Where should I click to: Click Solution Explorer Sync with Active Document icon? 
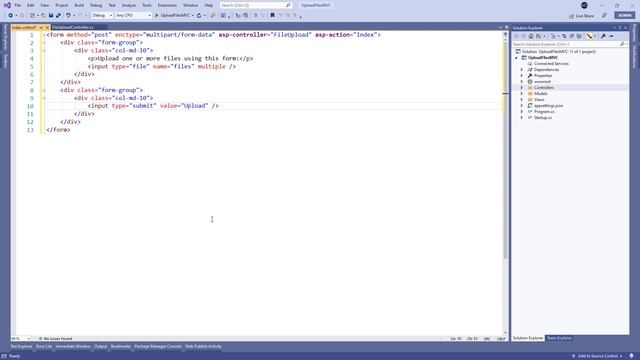click(564, 36)
